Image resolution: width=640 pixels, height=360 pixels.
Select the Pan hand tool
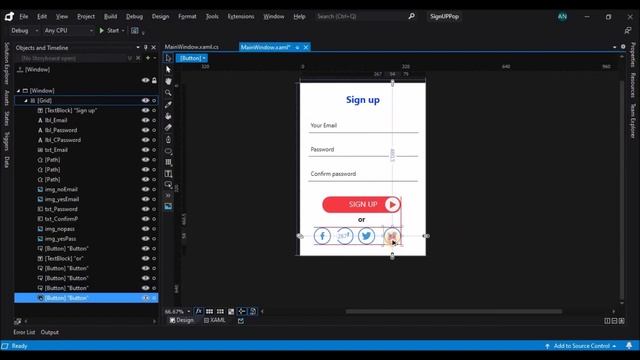[x=168, y=81]
